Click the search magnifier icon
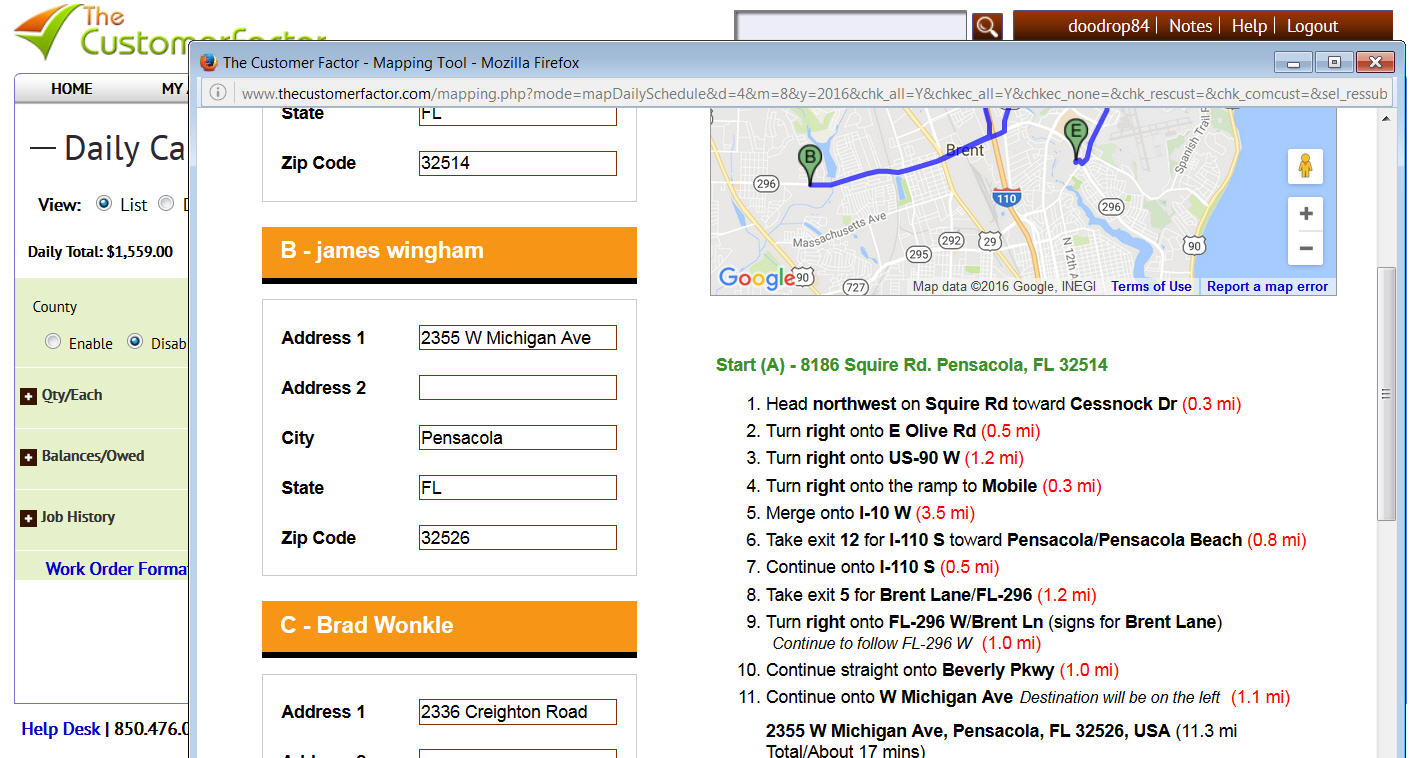The height and width of the screenshot is (758, 1413). [x=987, y=27]
